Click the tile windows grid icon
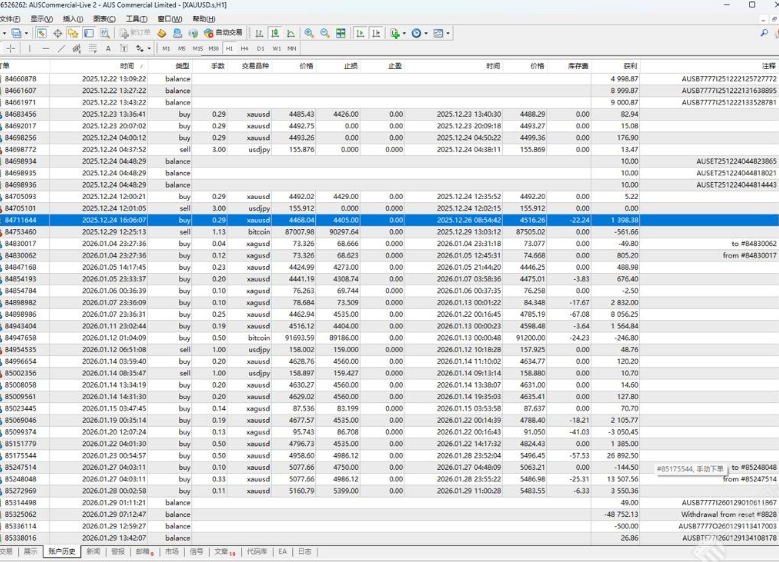The image size is (779, 562). [339, 33]
